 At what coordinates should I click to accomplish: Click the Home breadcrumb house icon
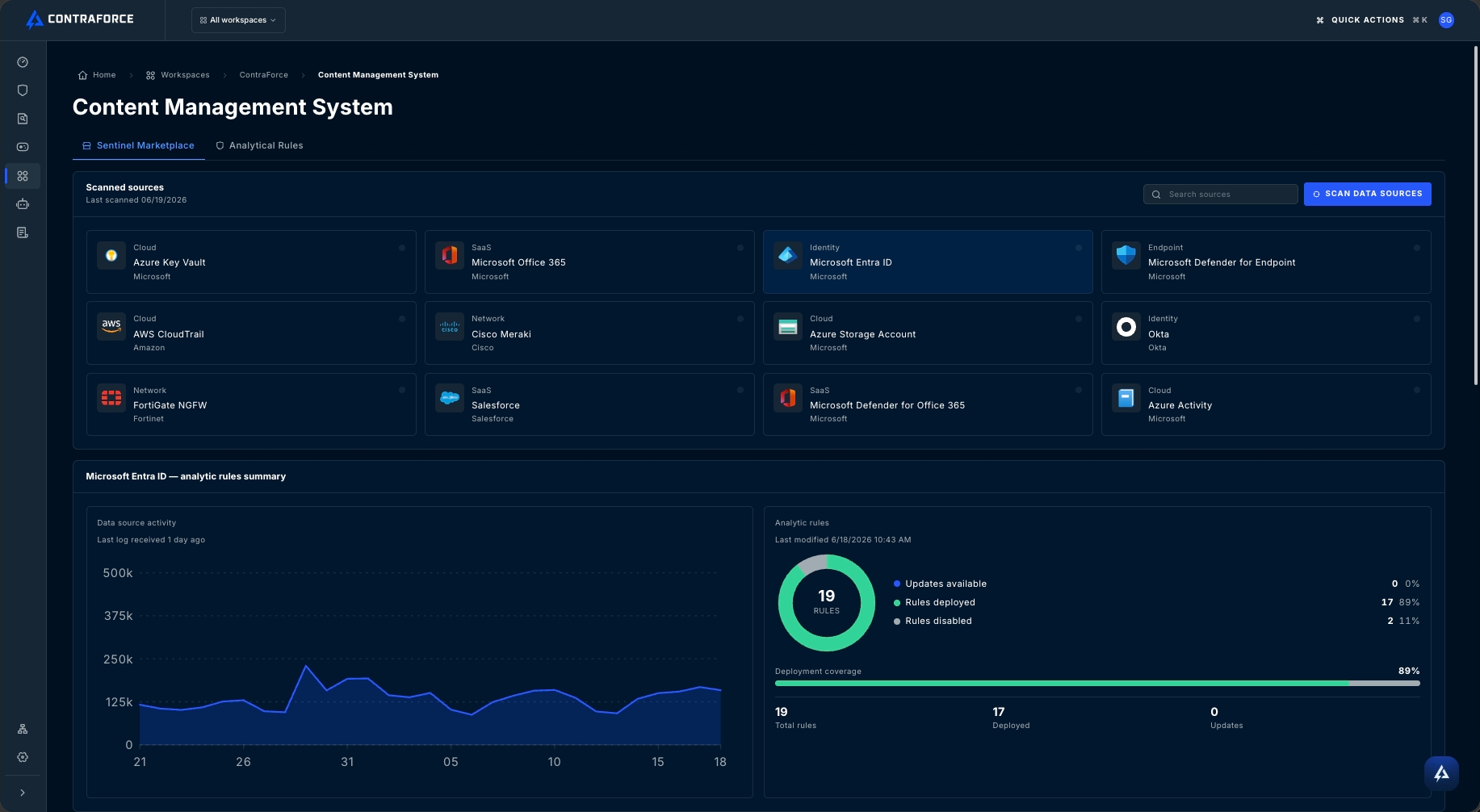point(82,75)
